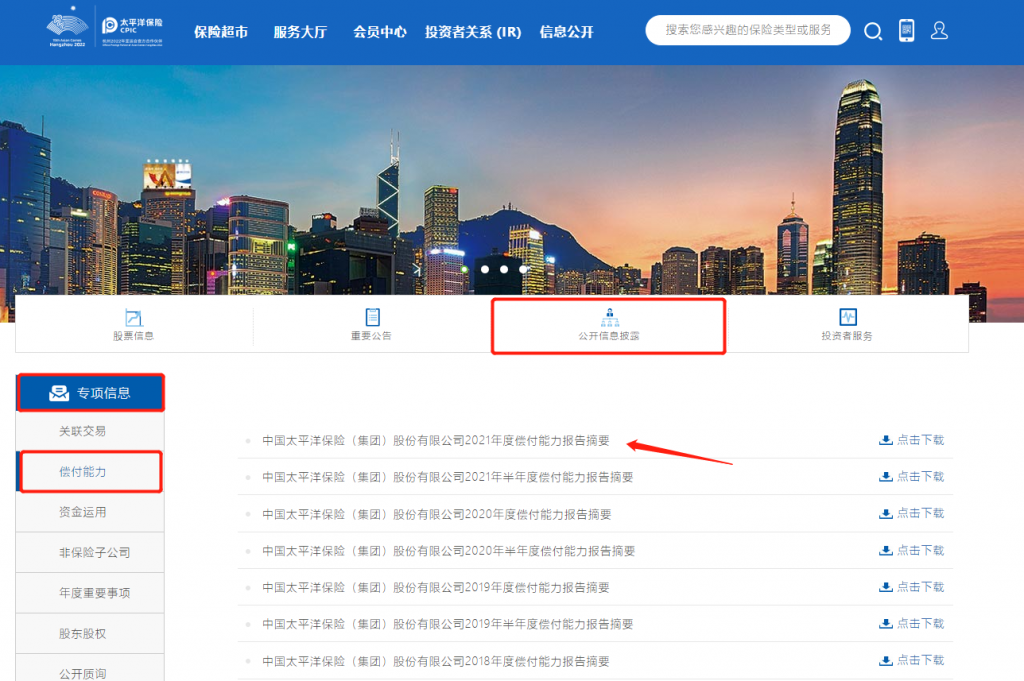Viewport: 1024px width, 681px height.
Task: Click the search magnifier icon
Action: tap(873, 31)
